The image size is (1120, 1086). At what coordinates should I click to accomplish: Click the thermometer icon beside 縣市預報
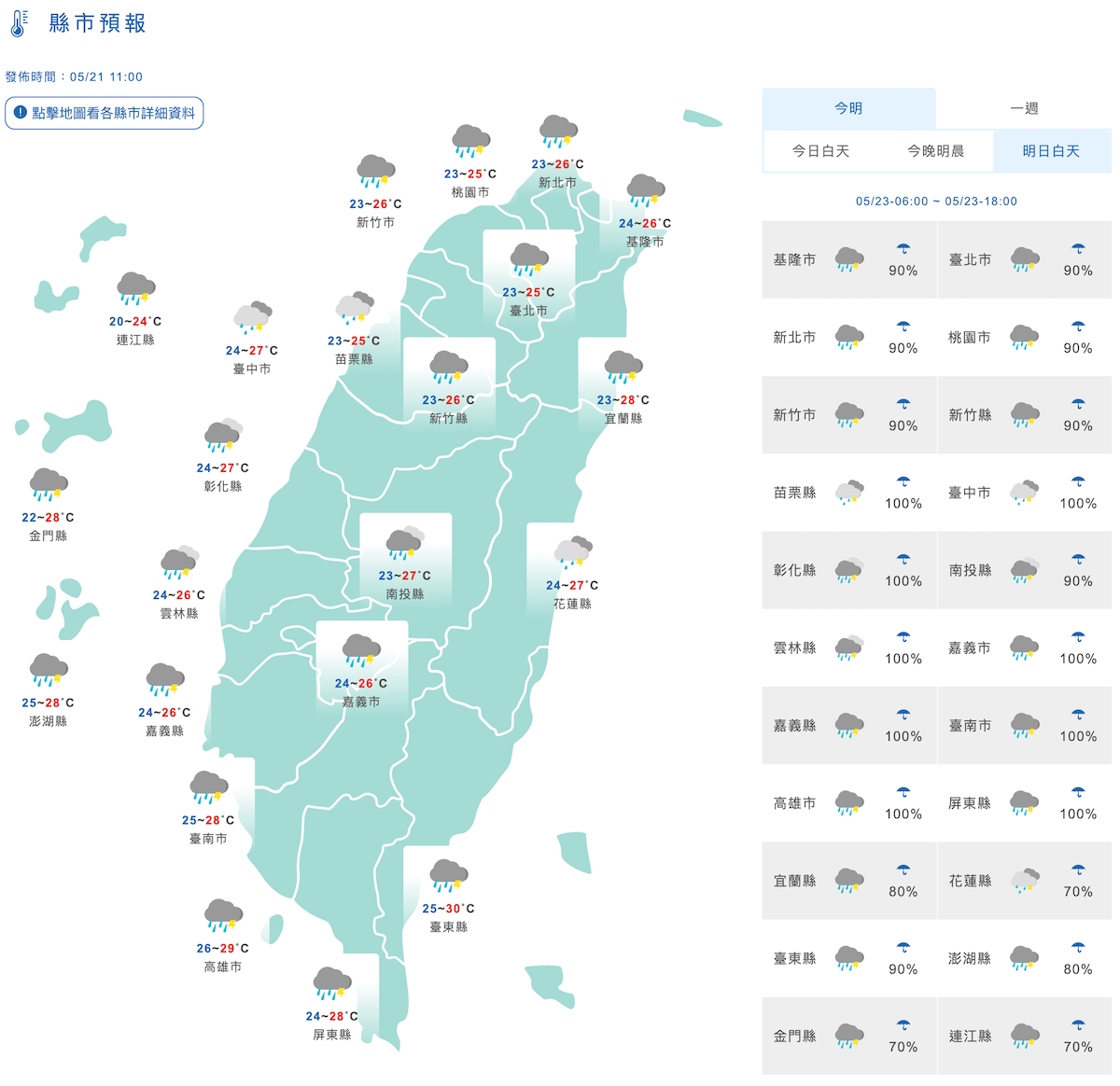[19, 23]
